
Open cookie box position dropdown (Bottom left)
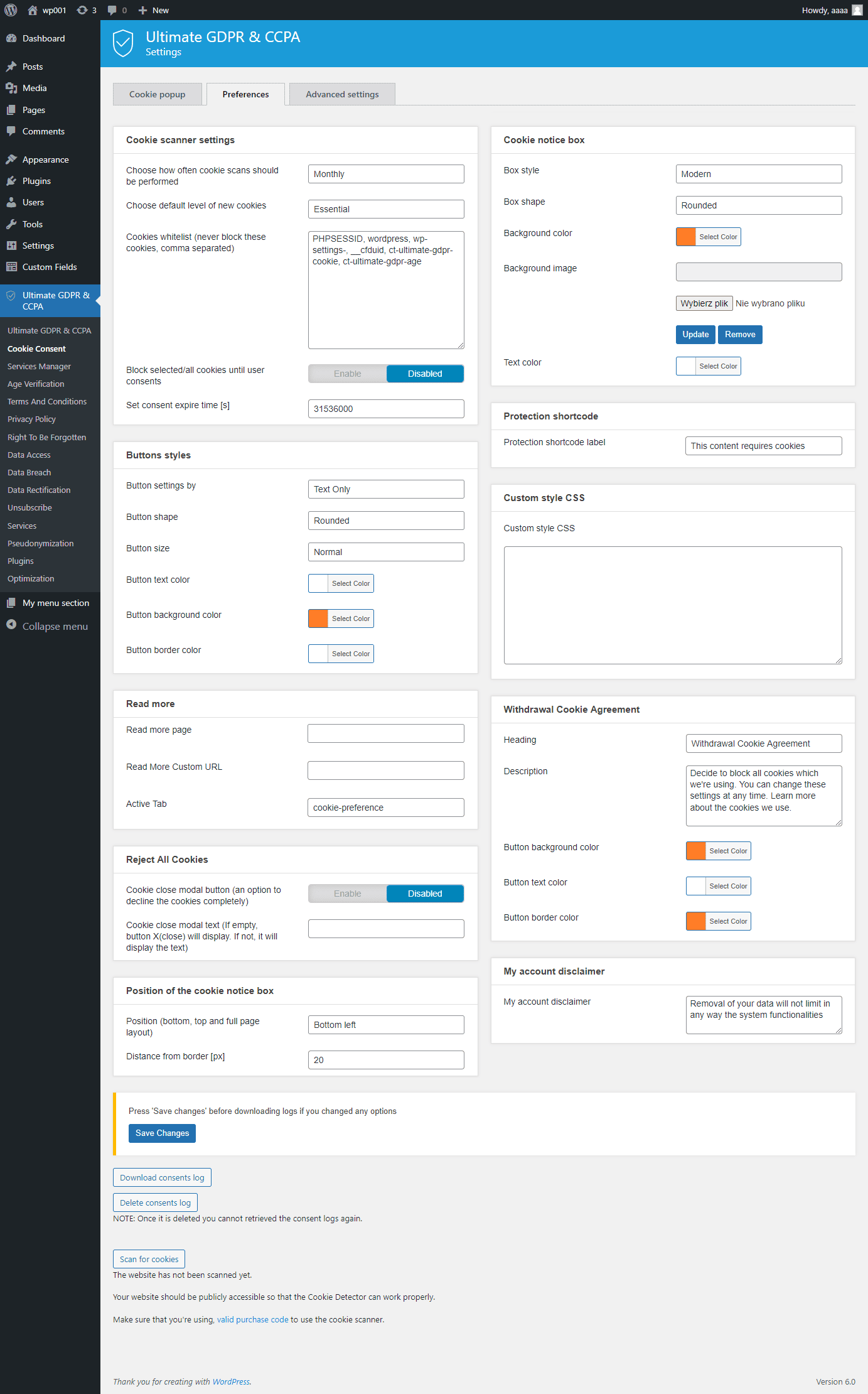(386, 1025)
